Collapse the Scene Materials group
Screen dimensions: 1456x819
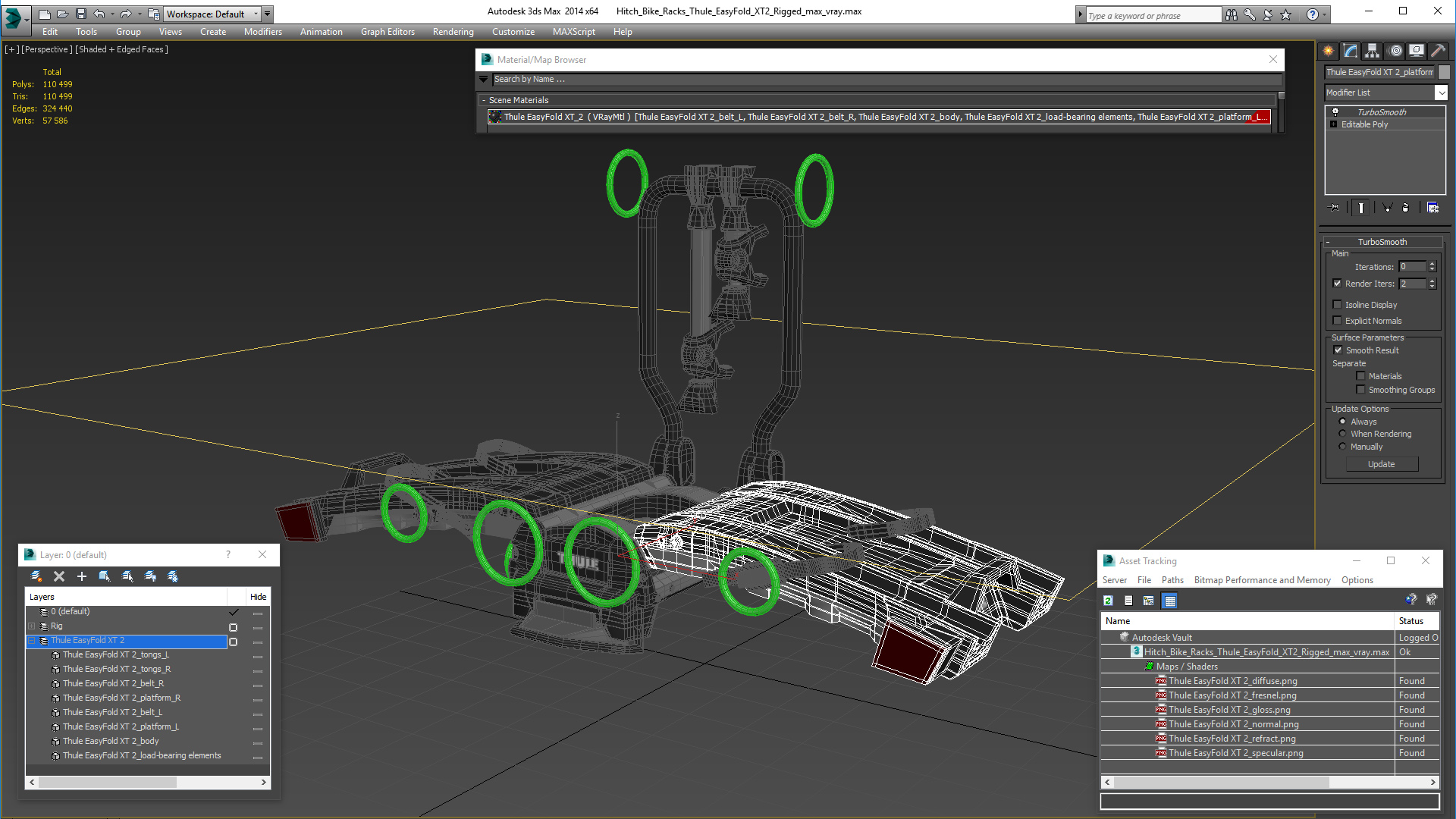[x=484, y=100]
